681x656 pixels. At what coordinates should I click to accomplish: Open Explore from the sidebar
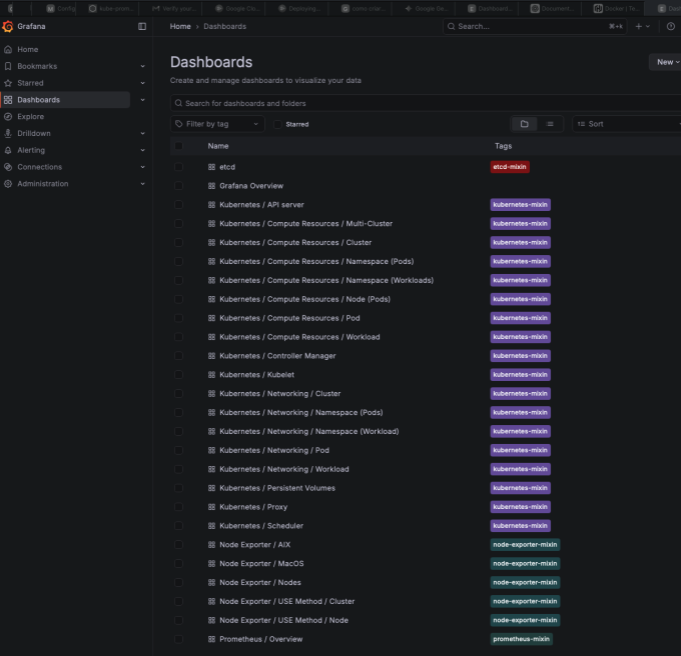31,117
